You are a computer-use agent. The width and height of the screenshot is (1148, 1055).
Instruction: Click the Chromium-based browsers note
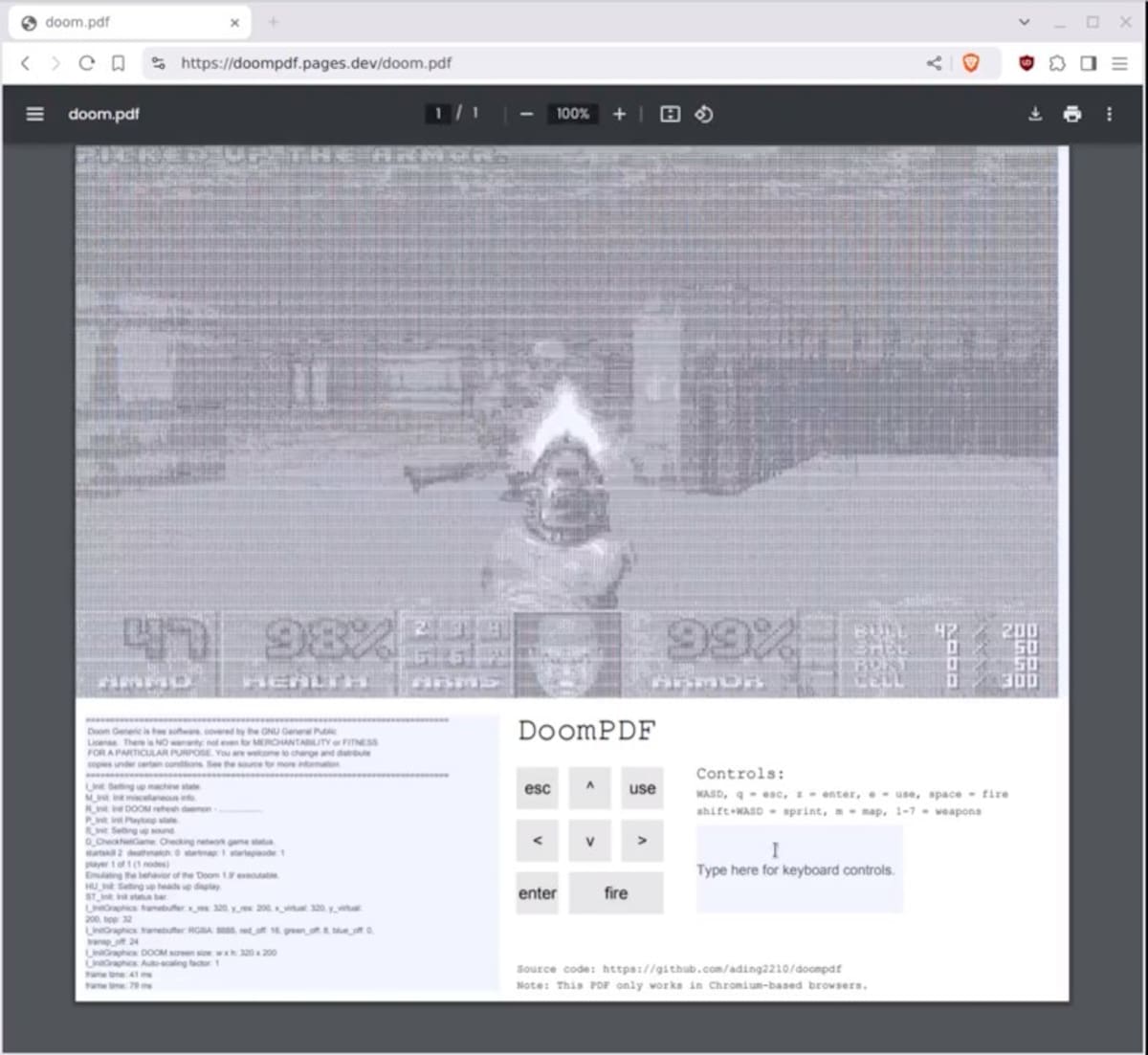(x=692, y=985)
